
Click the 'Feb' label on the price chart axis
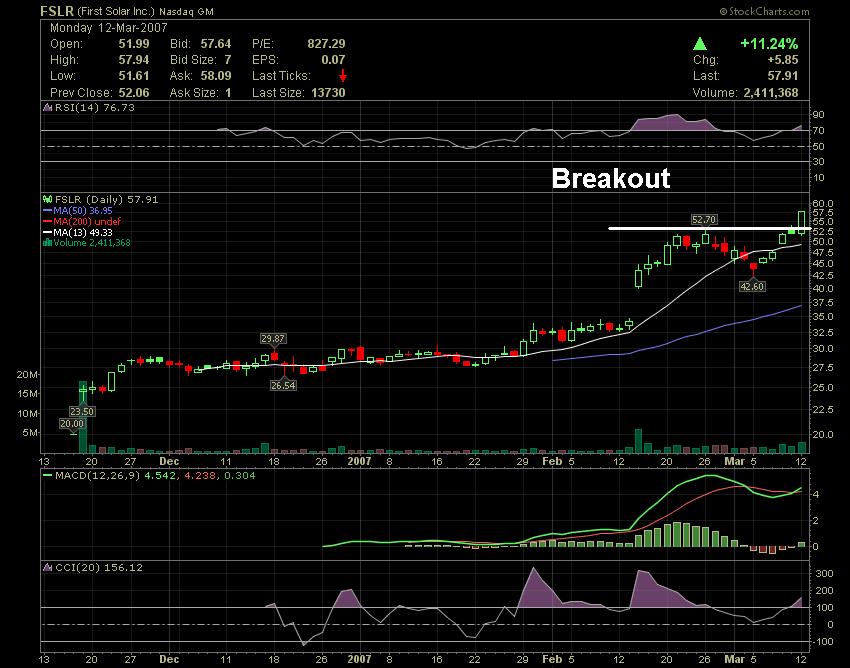[x=552, y=461]
